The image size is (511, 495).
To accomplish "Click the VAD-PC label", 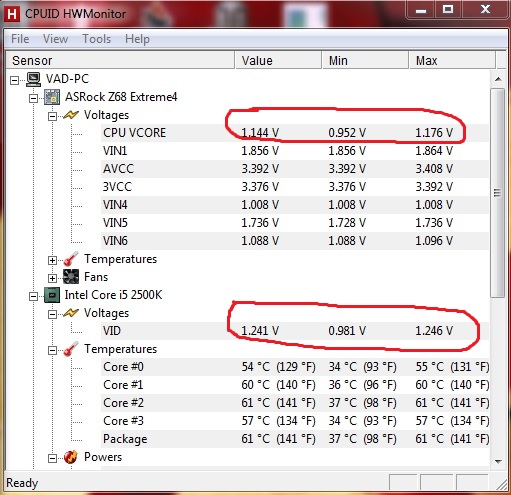I will 67,79.
